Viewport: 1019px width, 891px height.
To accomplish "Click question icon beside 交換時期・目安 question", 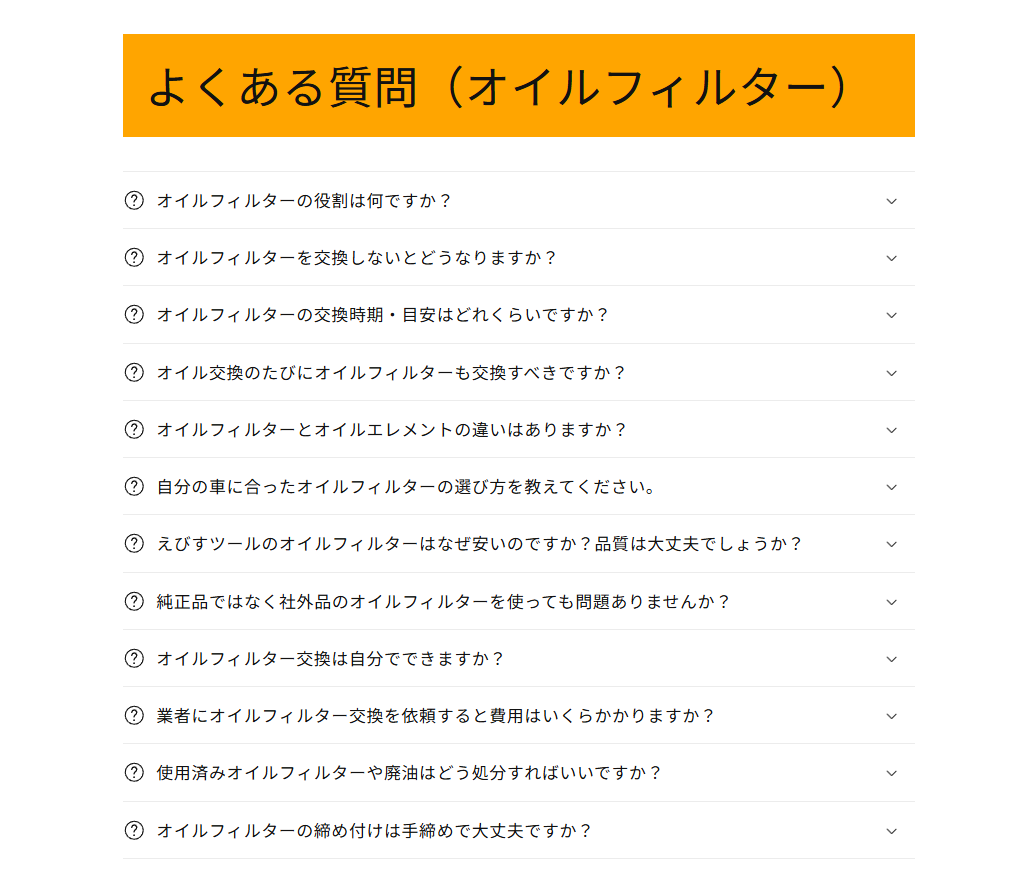I will click(134, 314).
